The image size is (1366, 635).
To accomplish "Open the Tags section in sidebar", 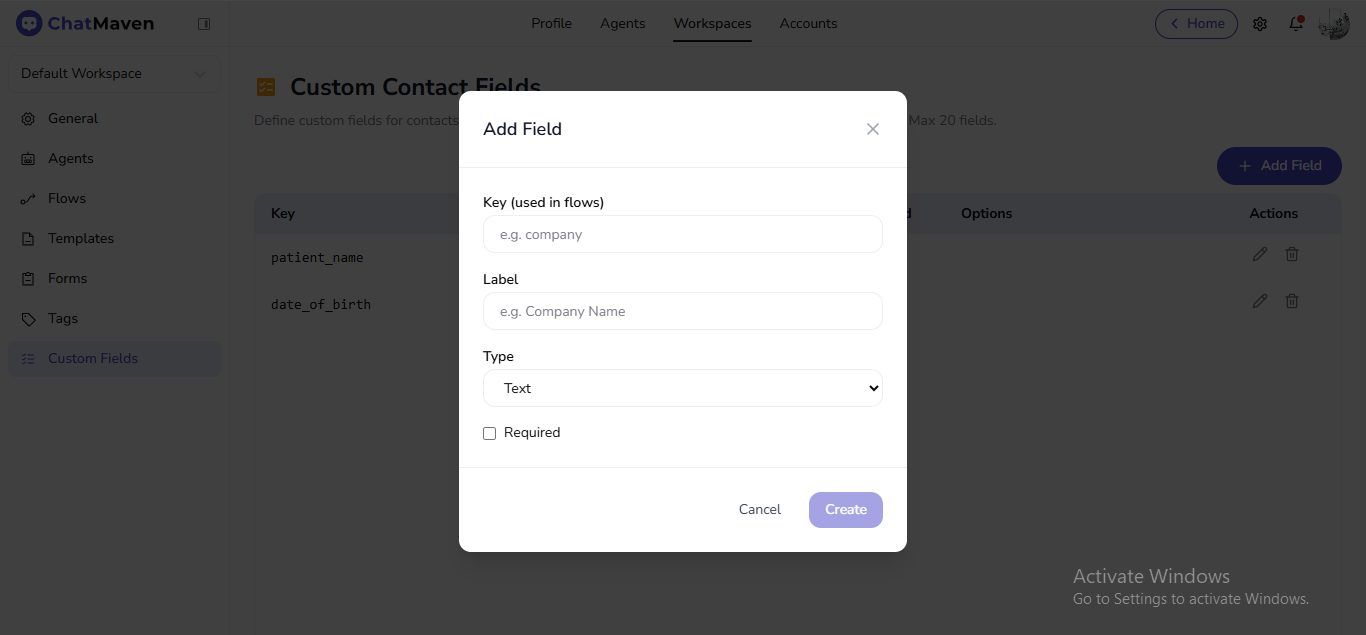I will (62, 318).
